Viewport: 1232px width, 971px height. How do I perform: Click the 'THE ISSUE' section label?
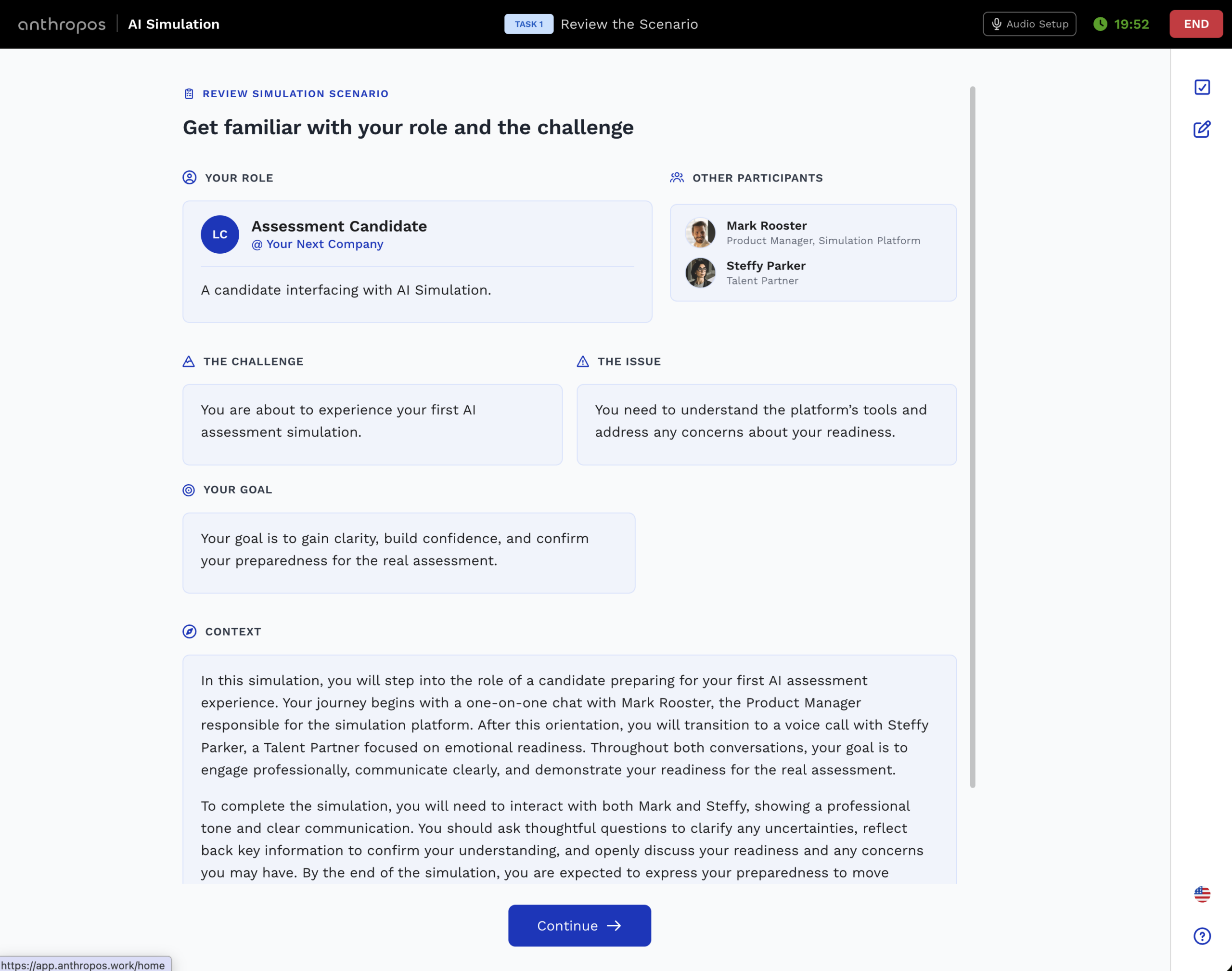coord(629,362)
